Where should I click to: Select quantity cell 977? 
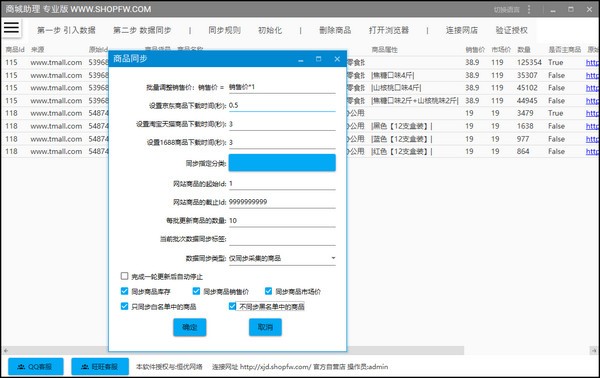coord(523,139)
